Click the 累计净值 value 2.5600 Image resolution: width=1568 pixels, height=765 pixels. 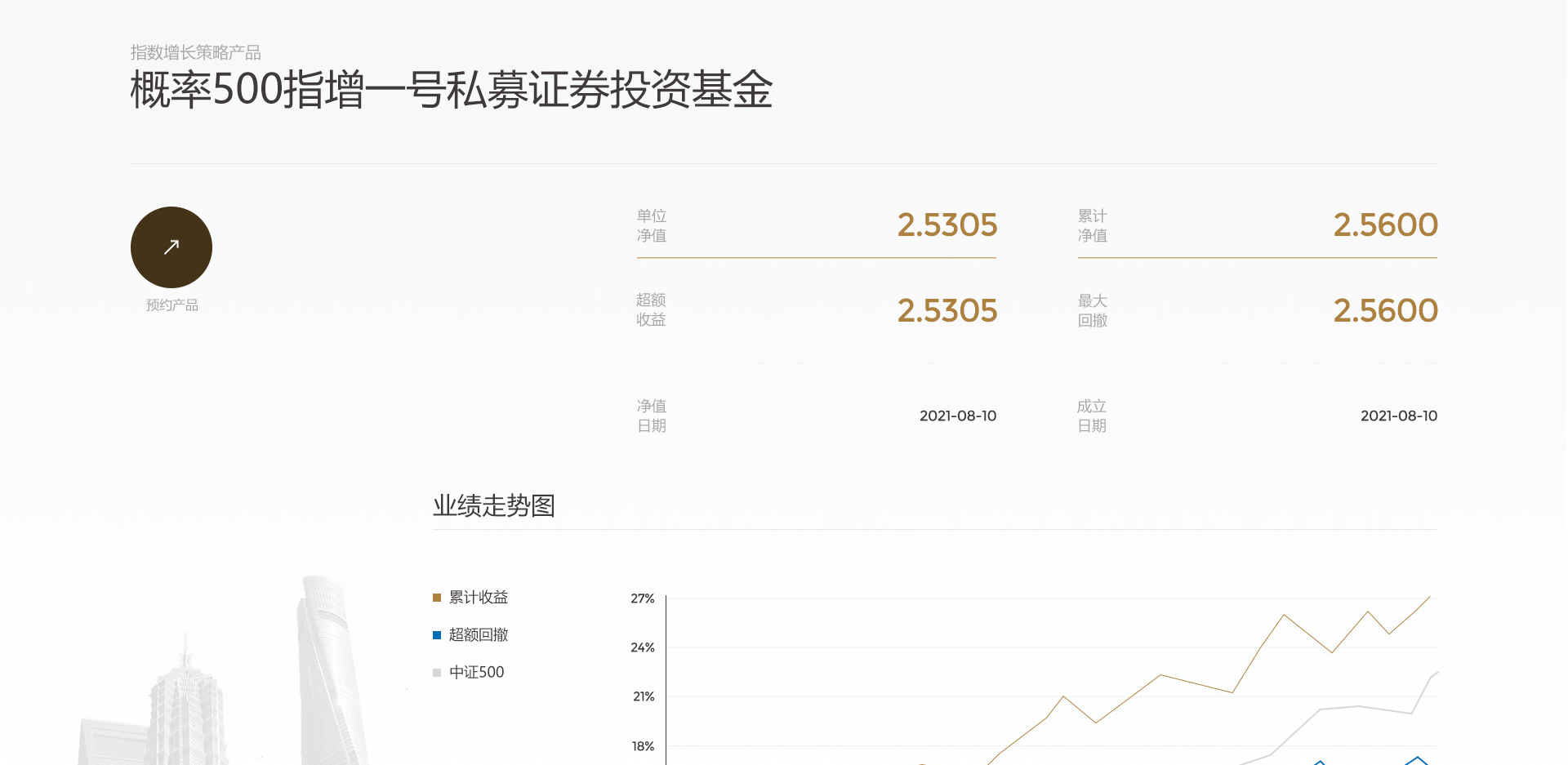tap(1386, 225)
